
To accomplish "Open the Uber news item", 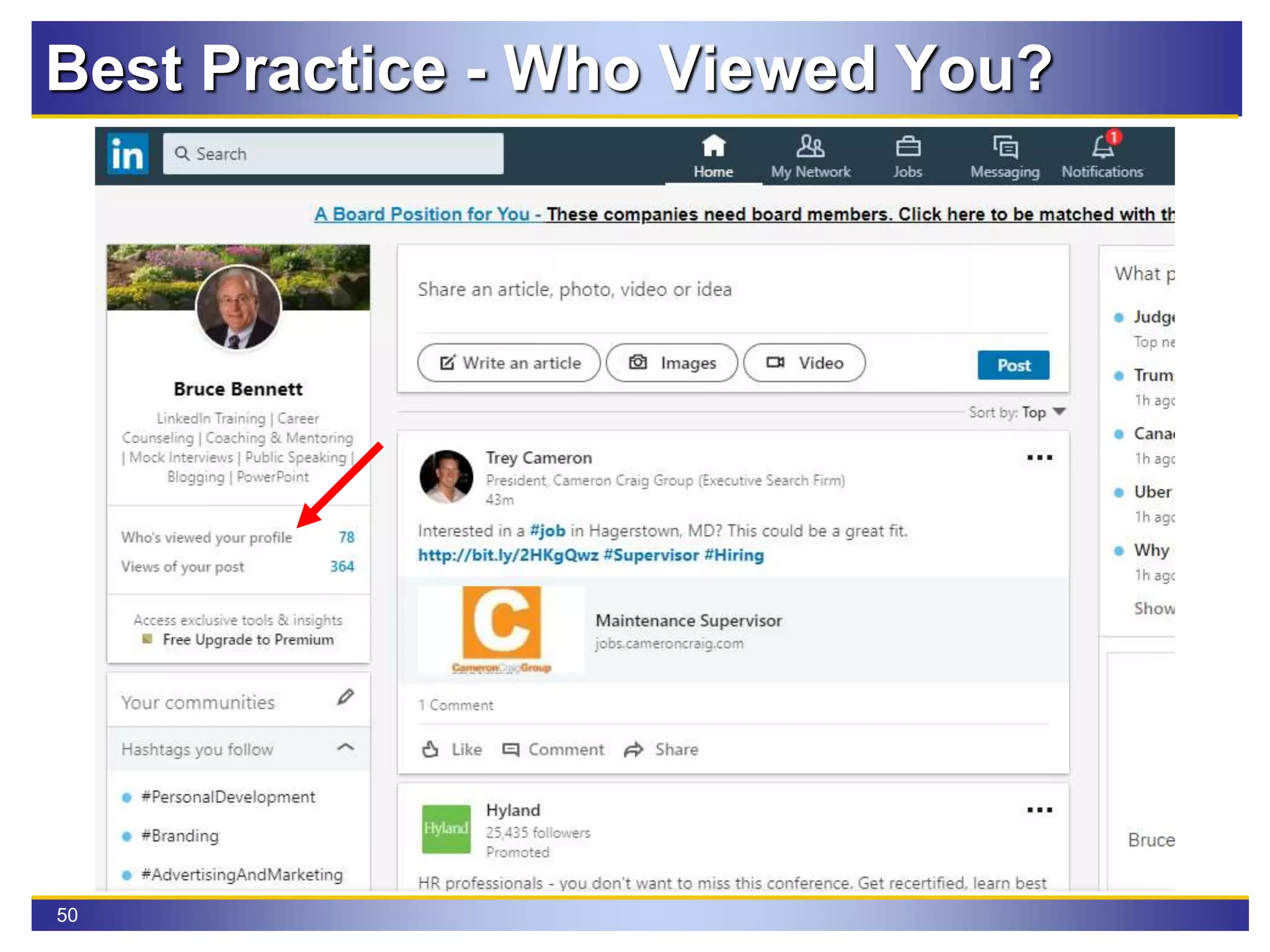I will pyautogui.click(x=1152, y=492).
